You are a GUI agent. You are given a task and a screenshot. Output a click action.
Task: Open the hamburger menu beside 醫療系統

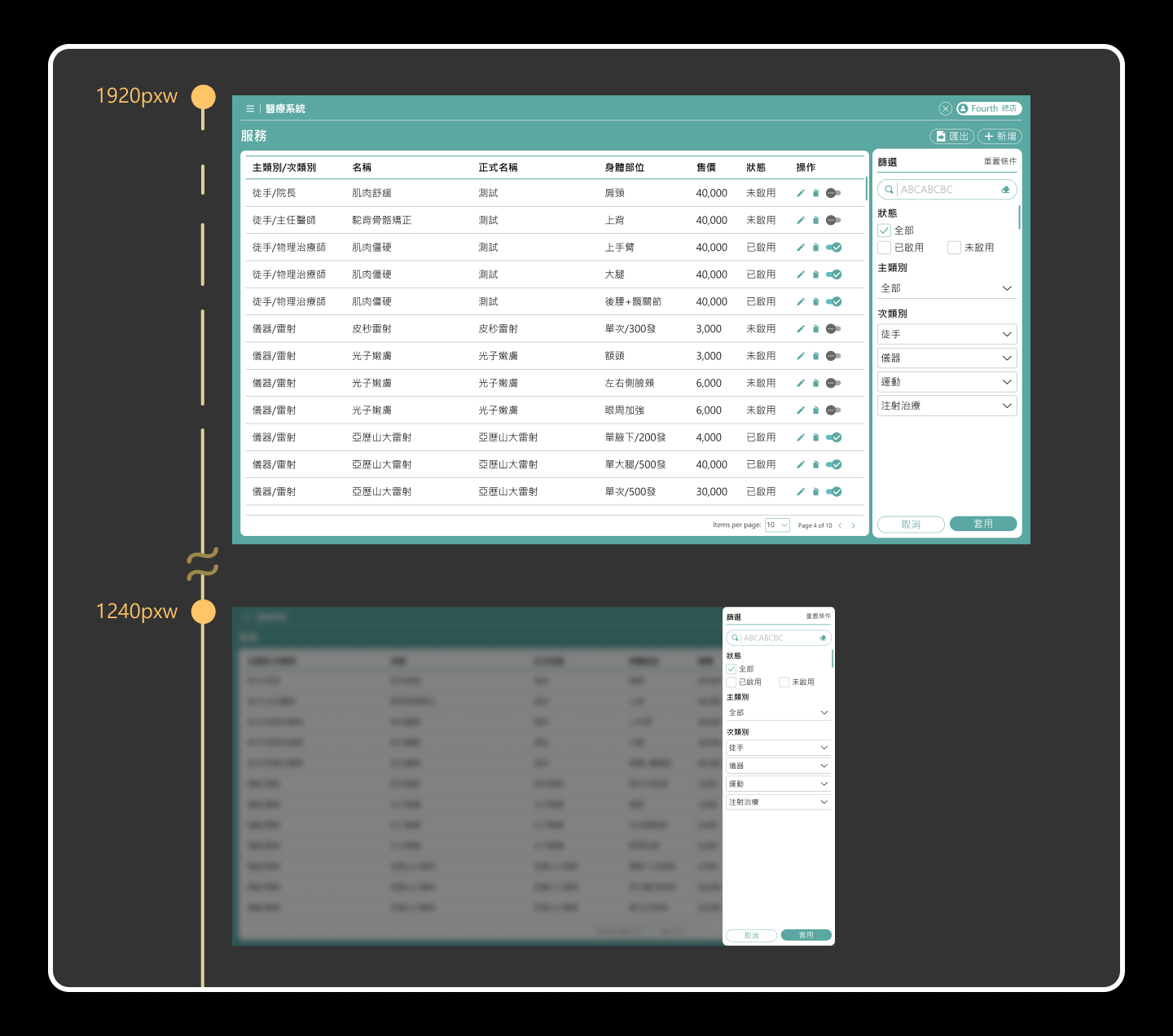coord(250,108)
